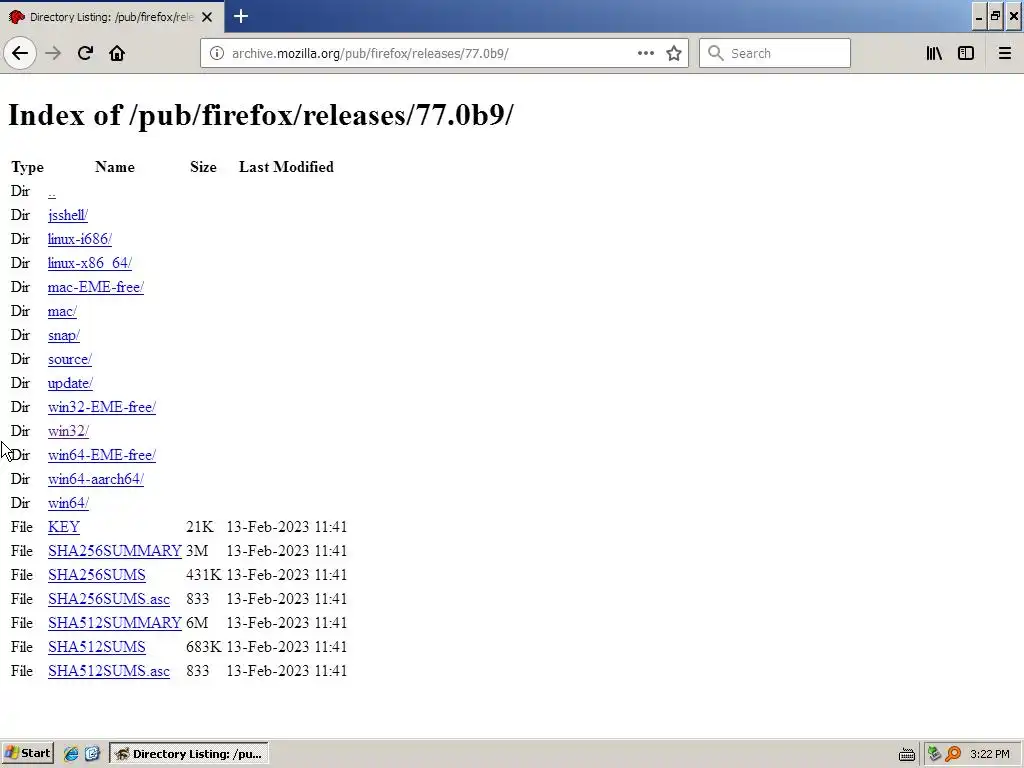Click the Index of /pub/firefox/releases/77.0b9/ heading
The height and width of the screenshot is (768, 1024).
click(x=261, y=116)
